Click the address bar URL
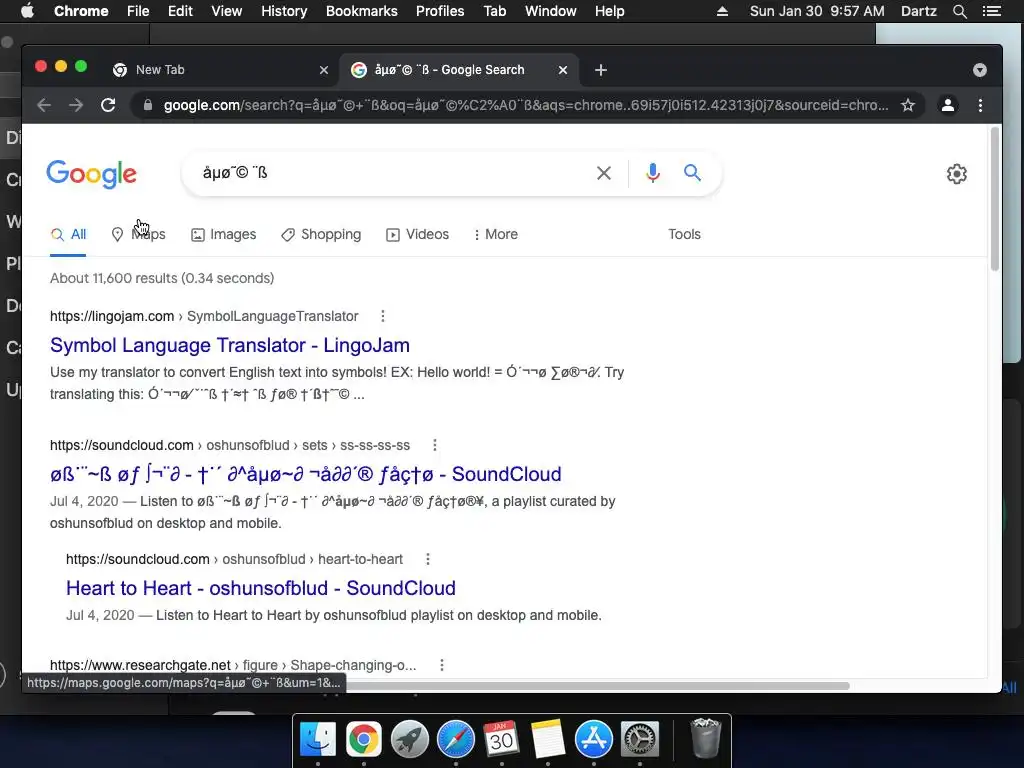This screenshot has width=1024, height=768. [x=526, y=105]
